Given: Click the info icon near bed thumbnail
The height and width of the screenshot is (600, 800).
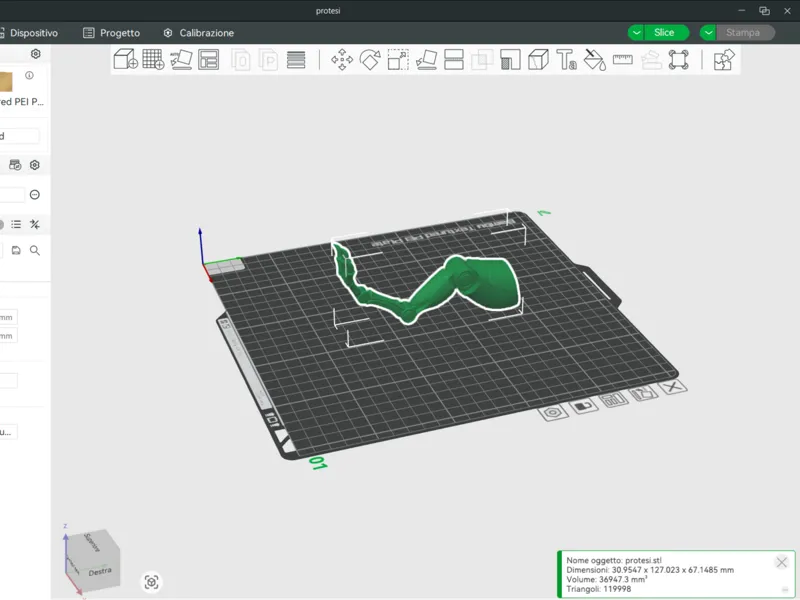Looking at the screenshot, I should pyautogui.click(x=30, y=76).
